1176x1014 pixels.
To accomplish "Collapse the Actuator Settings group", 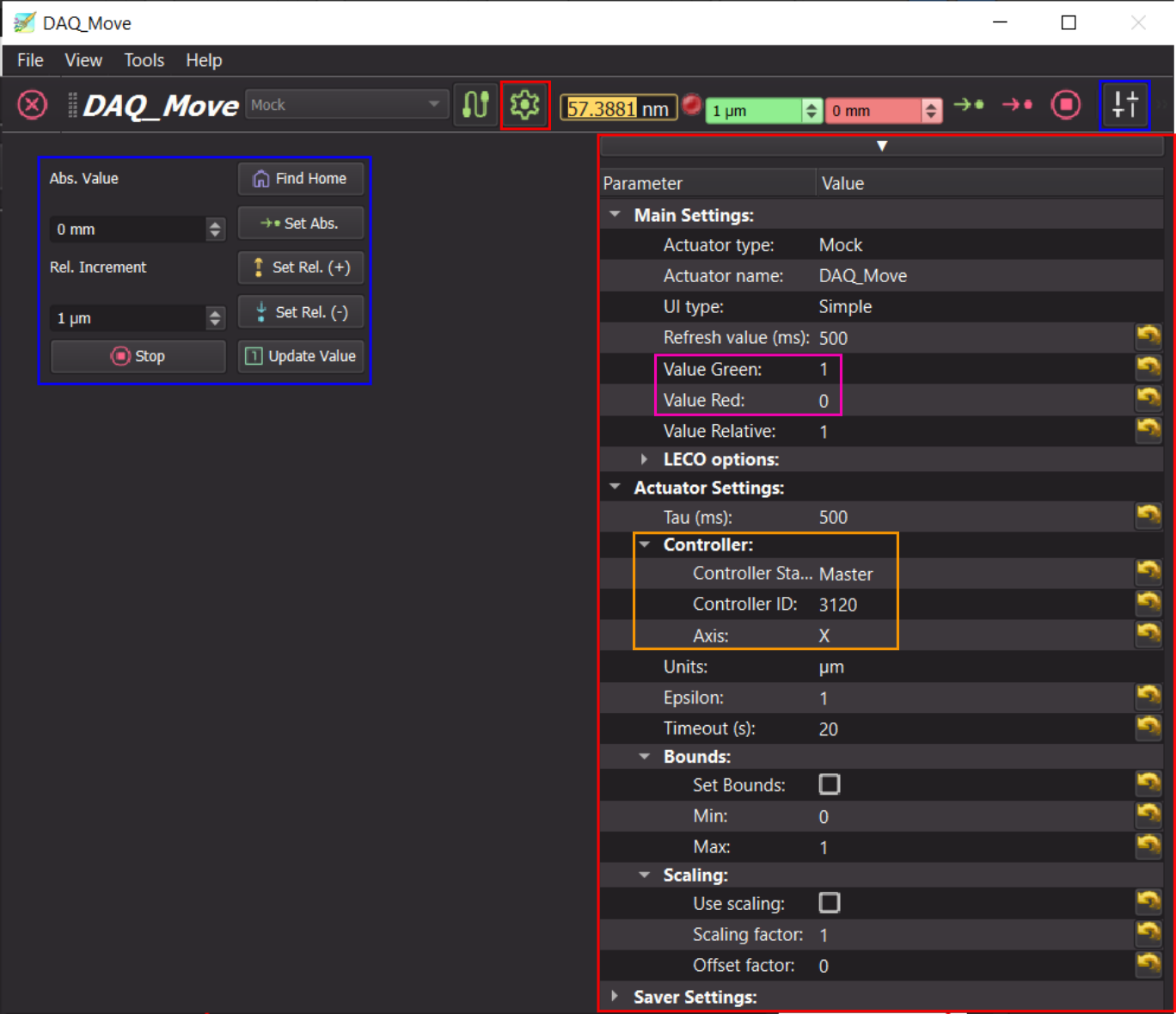I will pyautogui.click(x=616, y=487).
